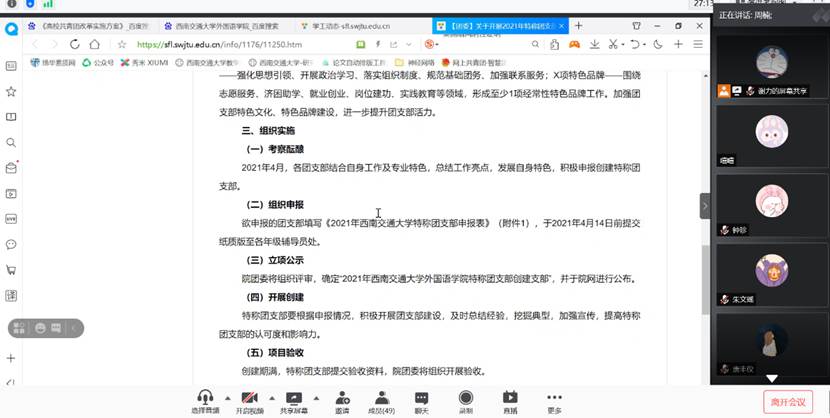This screenshot has height=418, width=830.
Task: Collapse the participant video side panel
Action: [x=705, y=206]
